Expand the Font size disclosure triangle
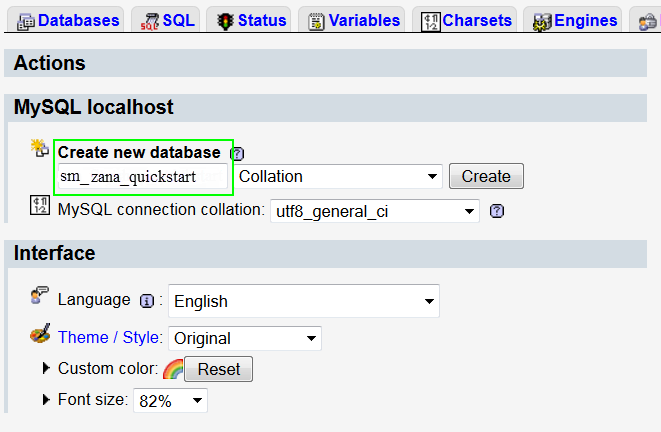Viewport: 661px width, 432px height. (46, 399)
